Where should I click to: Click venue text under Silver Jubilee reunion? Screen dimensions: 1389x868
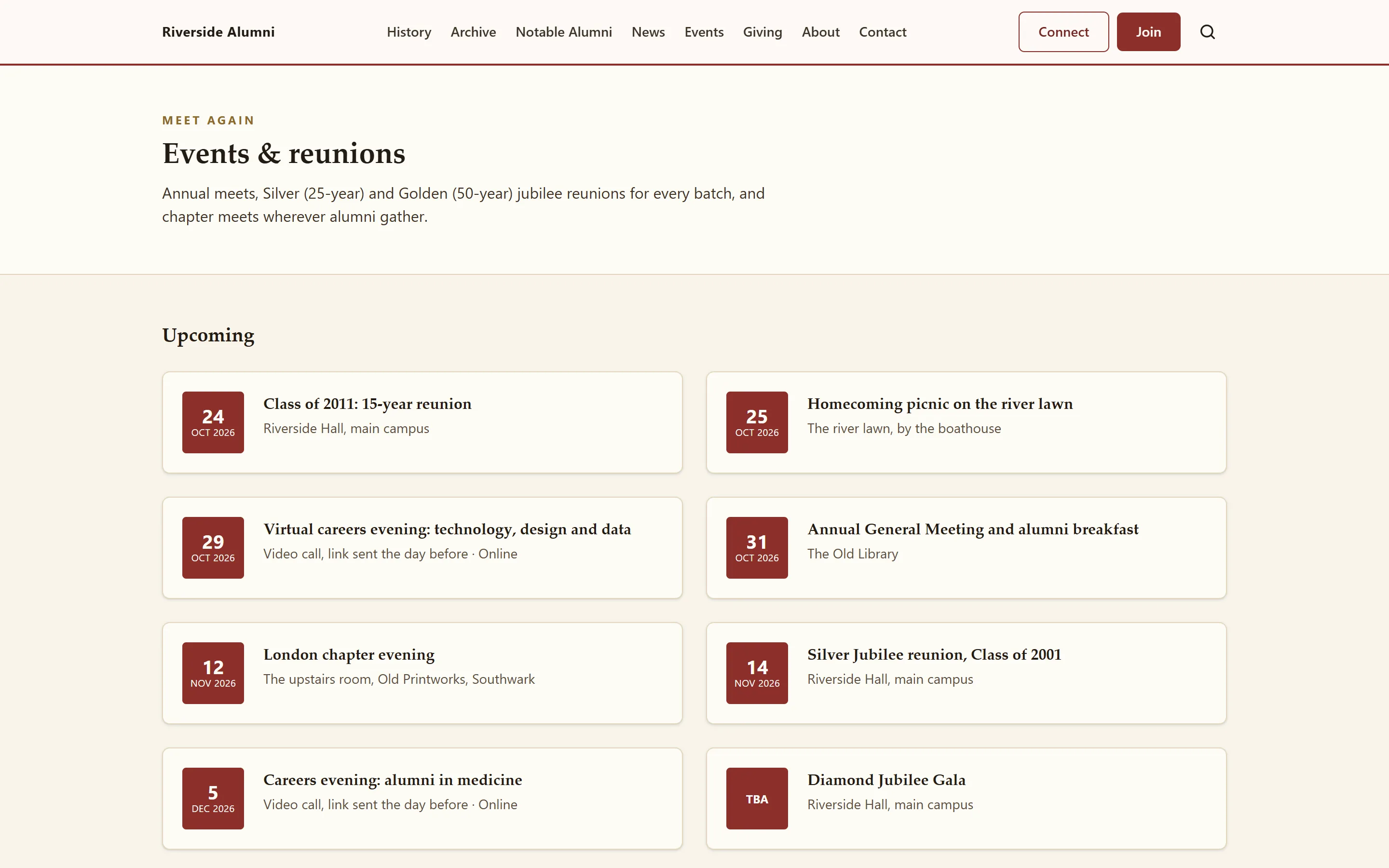pos(890,679)
